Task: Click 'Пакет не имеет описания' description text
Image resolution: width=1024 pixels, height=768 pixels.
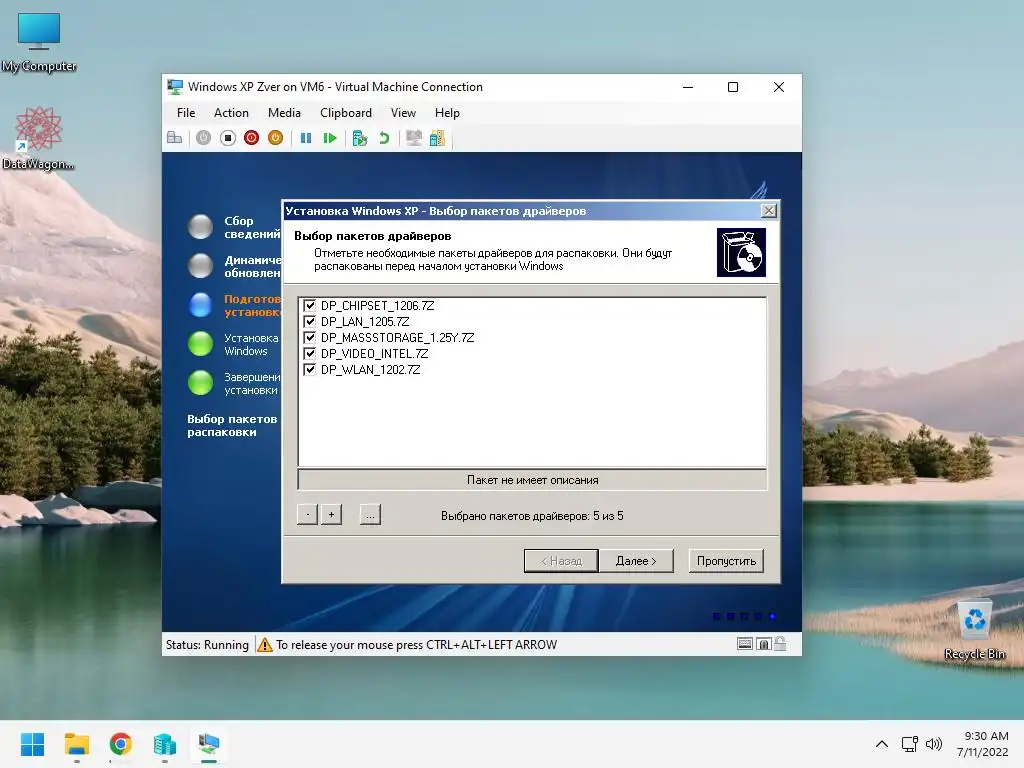Action: pos(532,479)
